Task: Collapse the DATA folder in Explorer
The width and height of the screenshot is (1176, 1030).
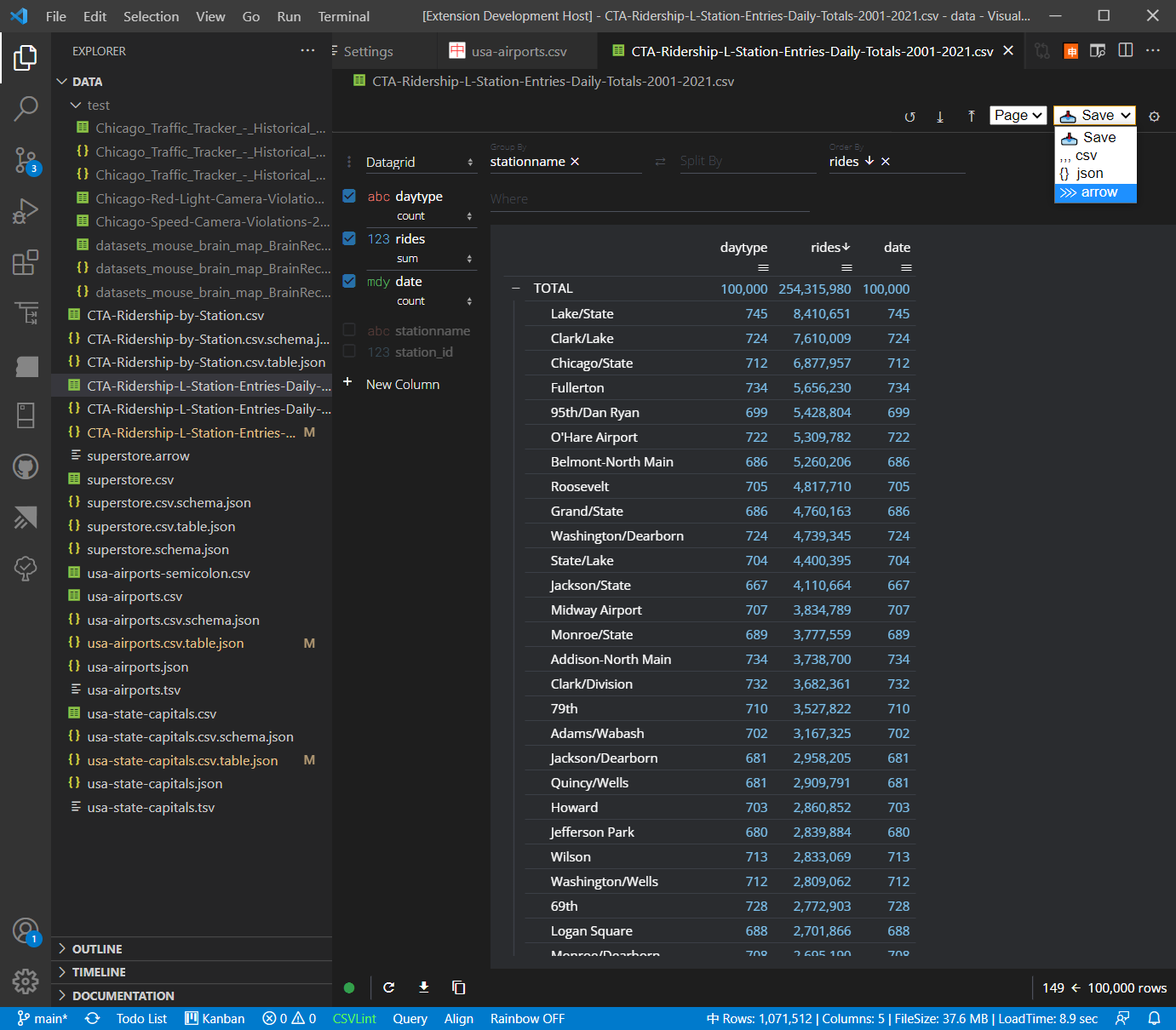Action: (x=62, y=82)
